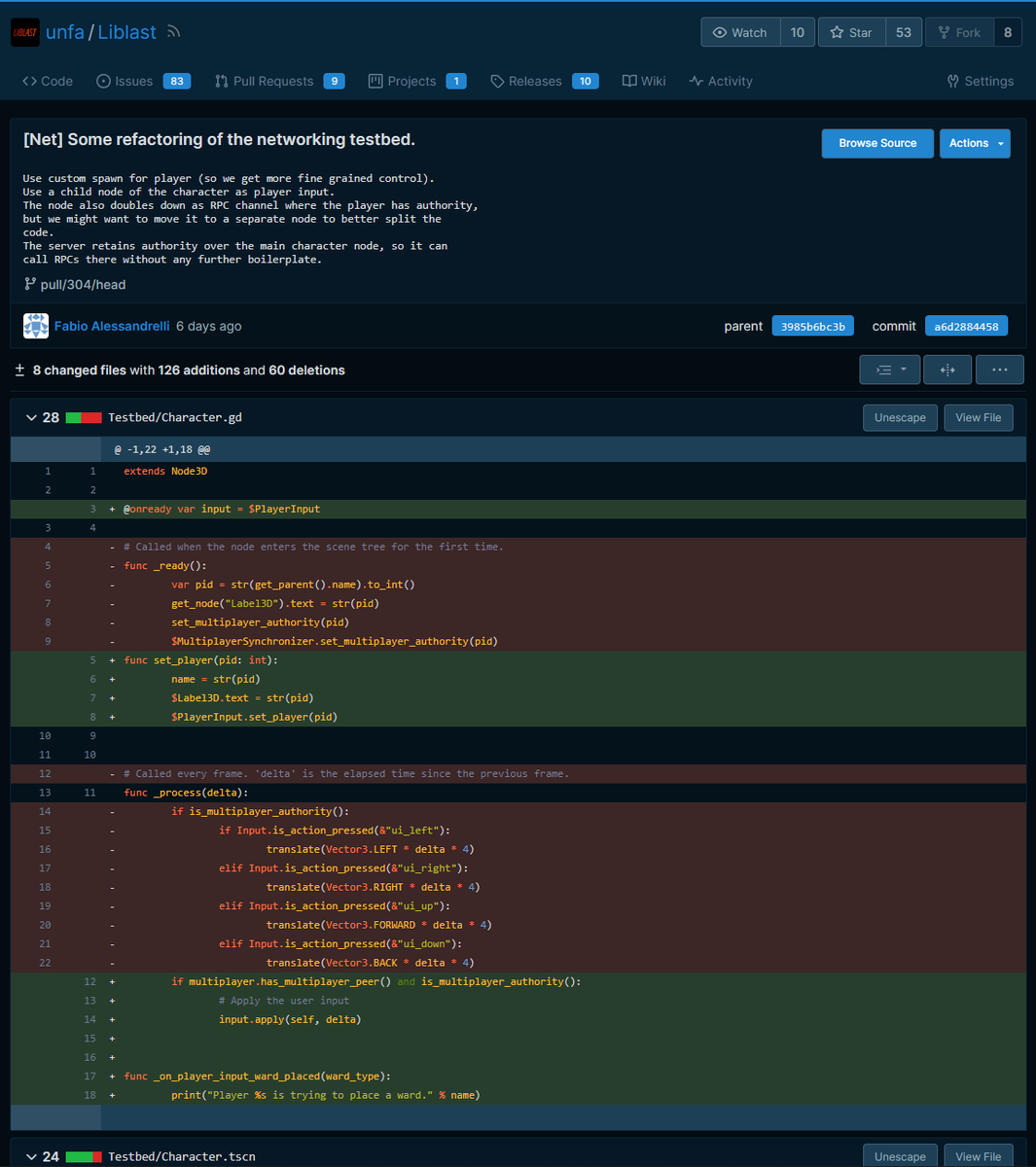Screen dimensions: 1036x1167
Task: Toggle Unescape on the Character.gd diff
Action: pyautogui.click(x=900, y=417)
